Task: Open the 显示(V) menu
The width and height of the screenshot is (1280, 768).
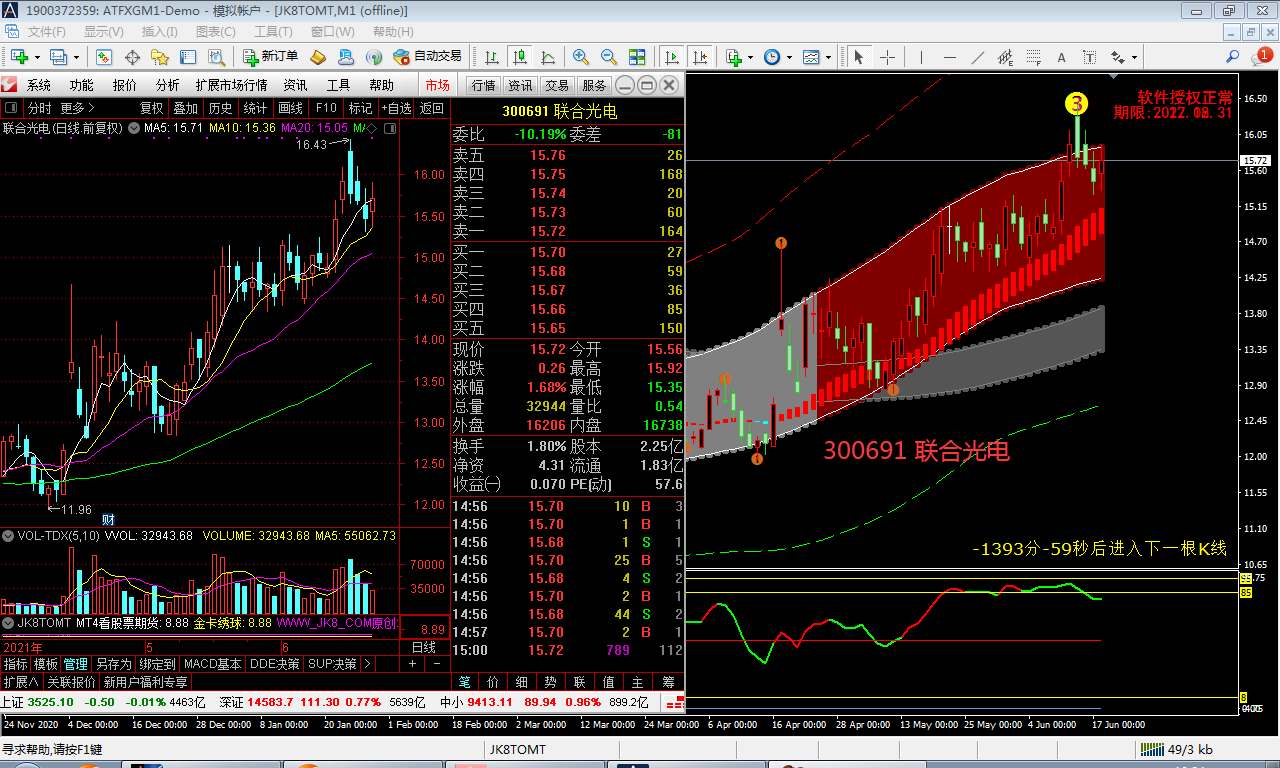Action: 104,32
